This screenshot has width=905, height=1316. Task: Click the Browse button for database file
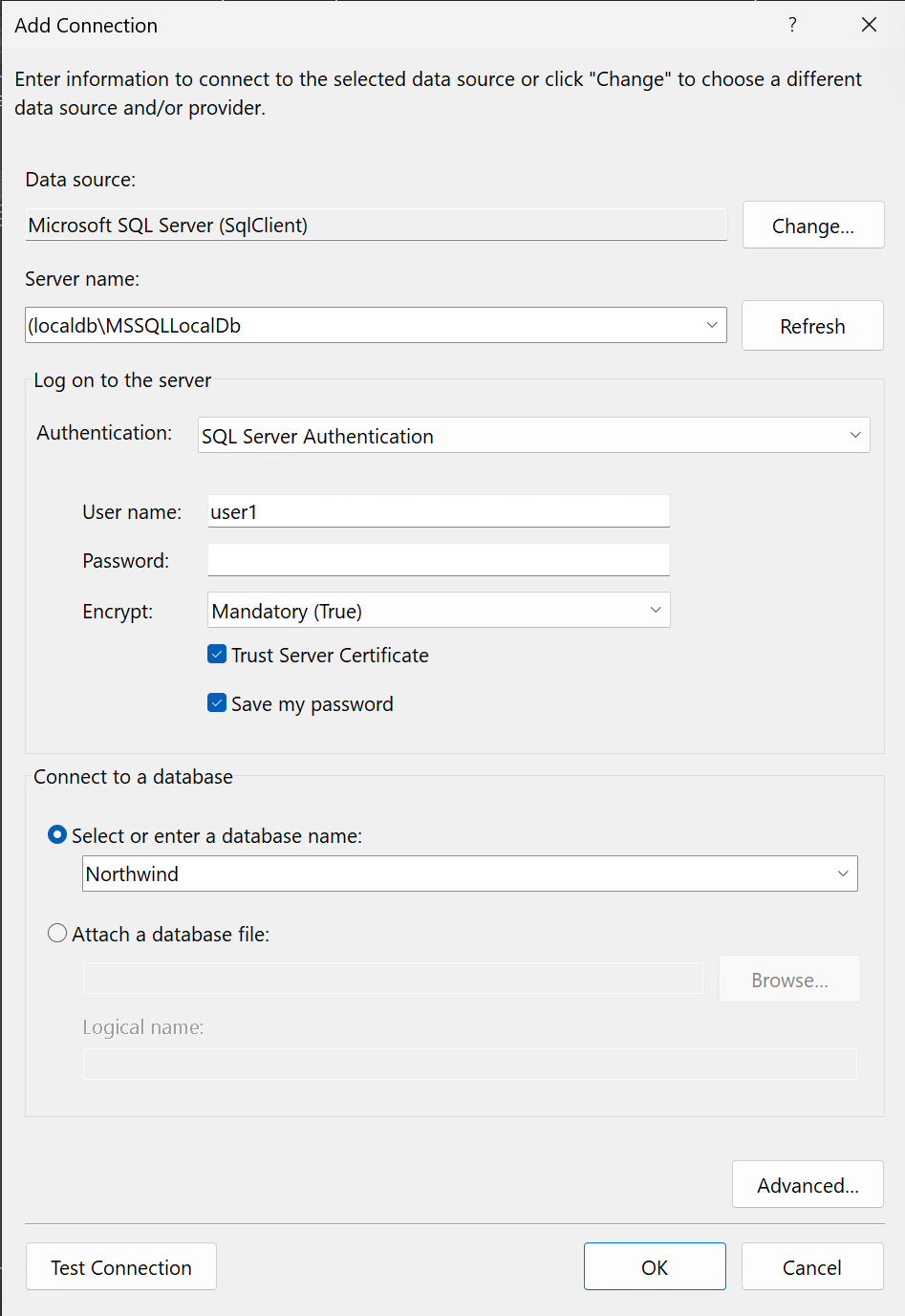click(x=788, y=979)
